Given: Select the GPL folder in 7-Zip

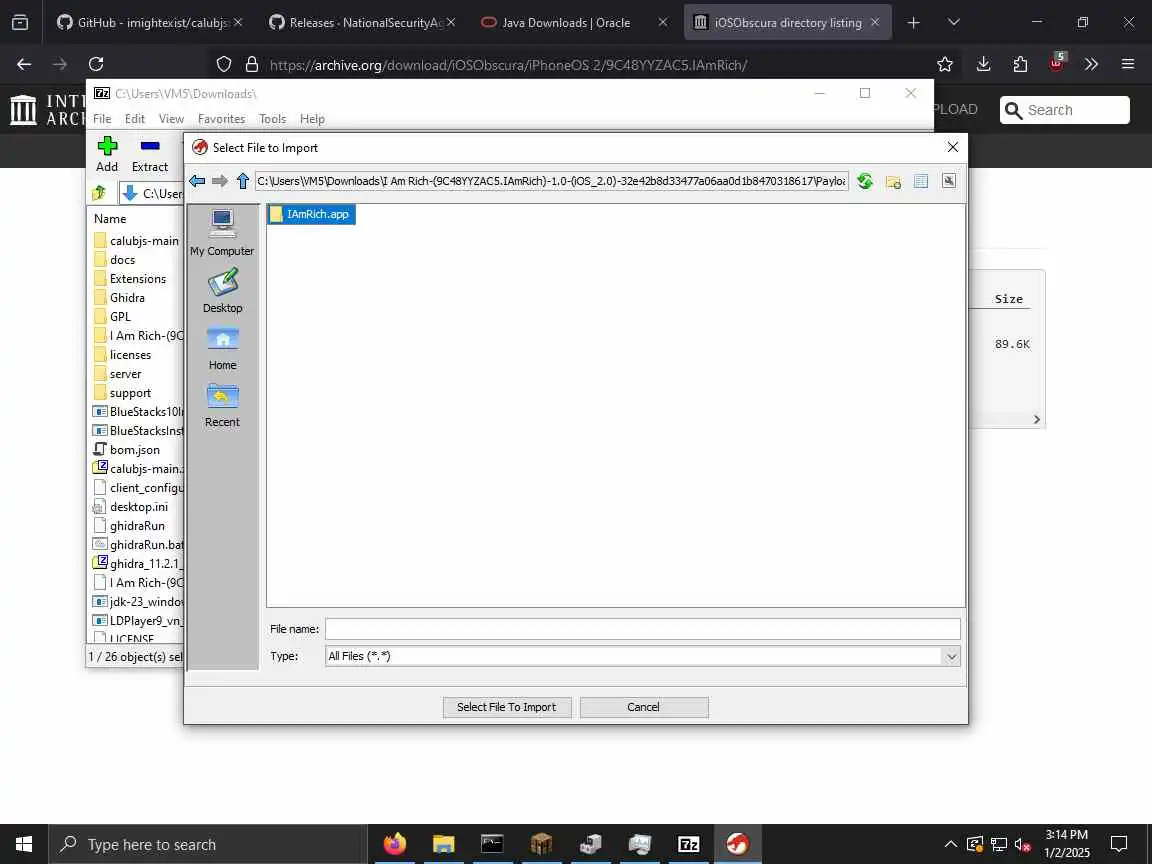Looking at the screenshot, I should tap(112, 317).
